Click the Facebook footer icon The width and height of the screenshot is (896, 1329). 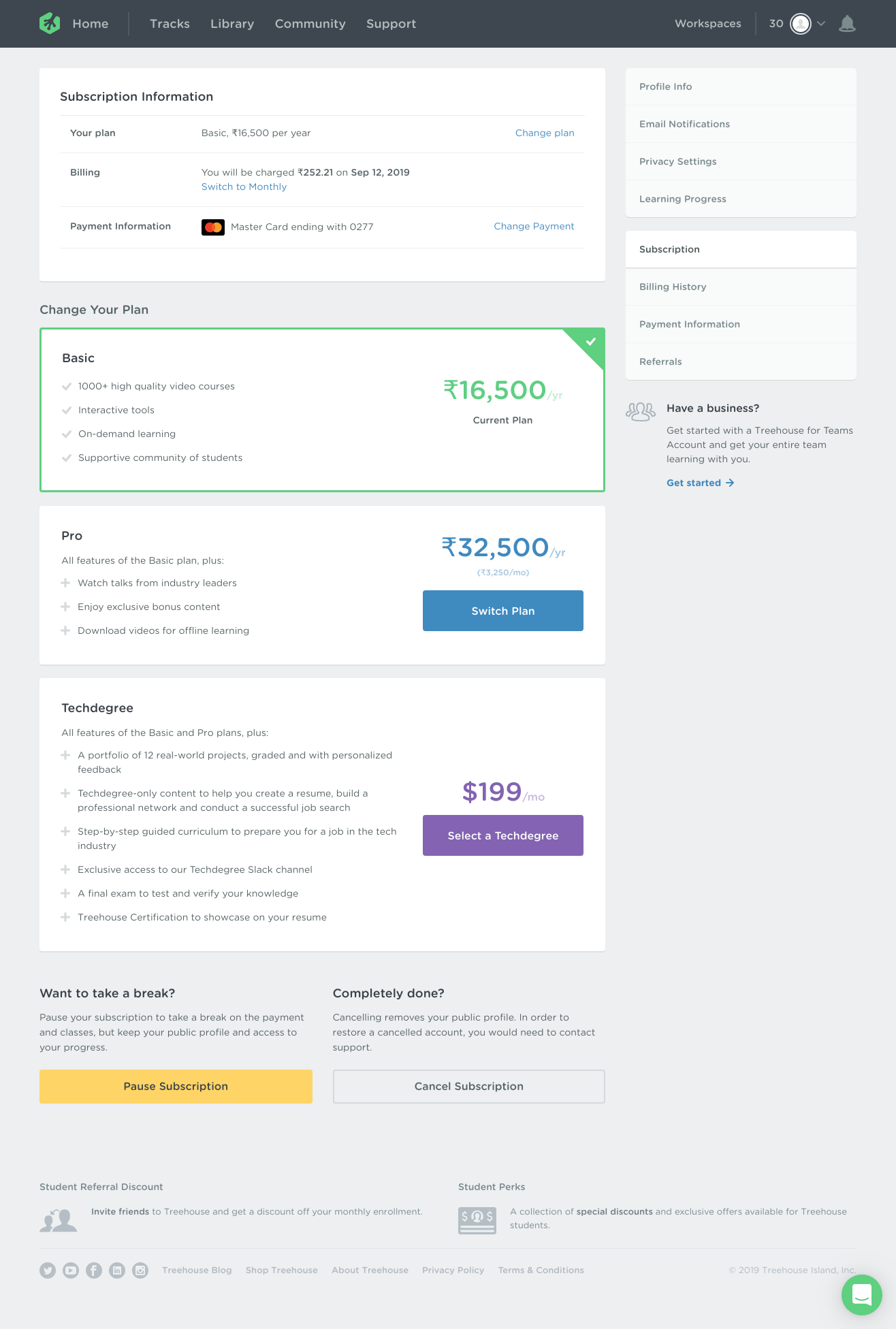94,1270
